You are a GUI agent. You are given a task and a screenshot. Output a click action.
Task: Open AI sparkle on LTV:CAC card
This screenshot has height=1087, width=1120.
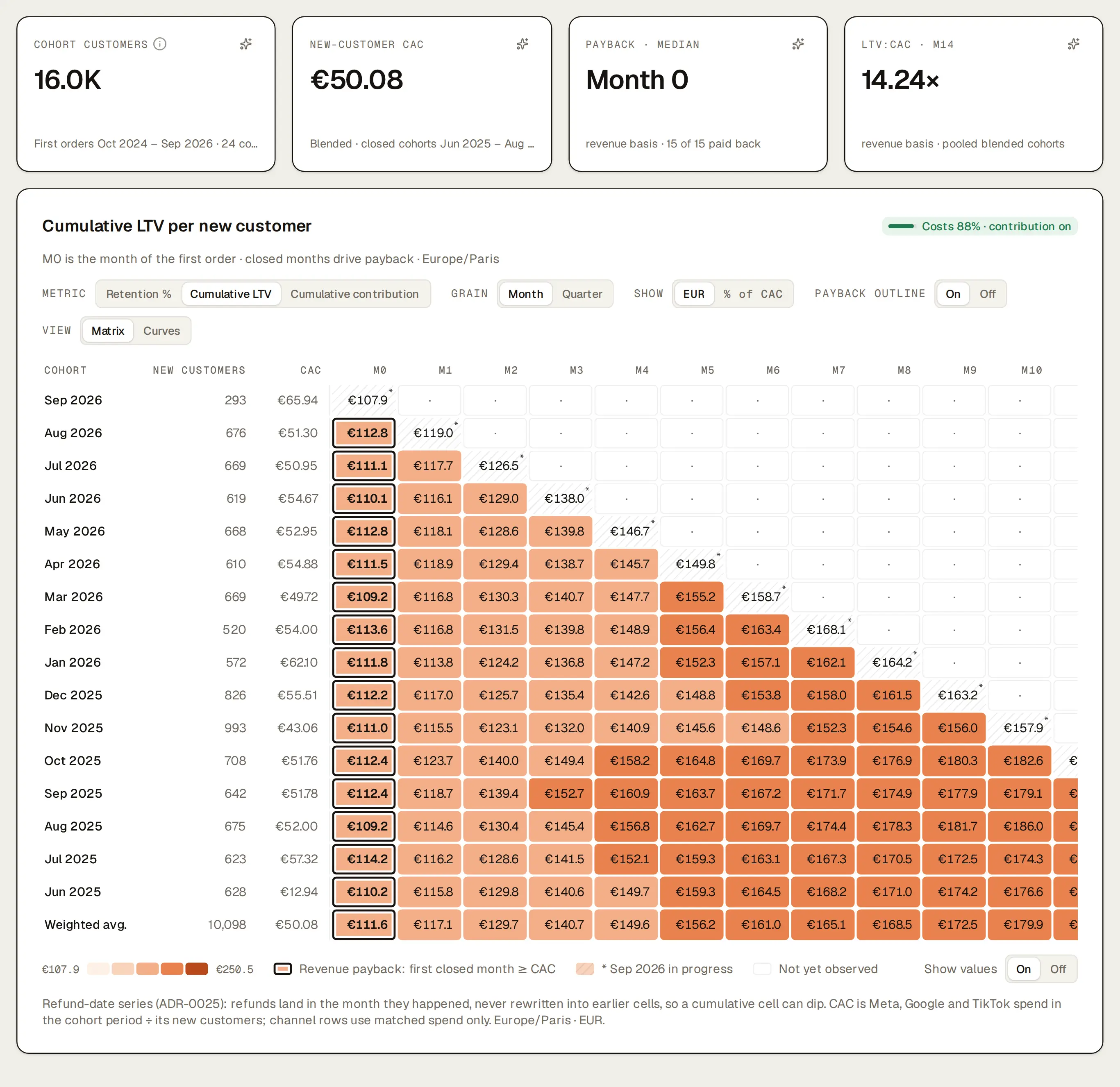1074,44
